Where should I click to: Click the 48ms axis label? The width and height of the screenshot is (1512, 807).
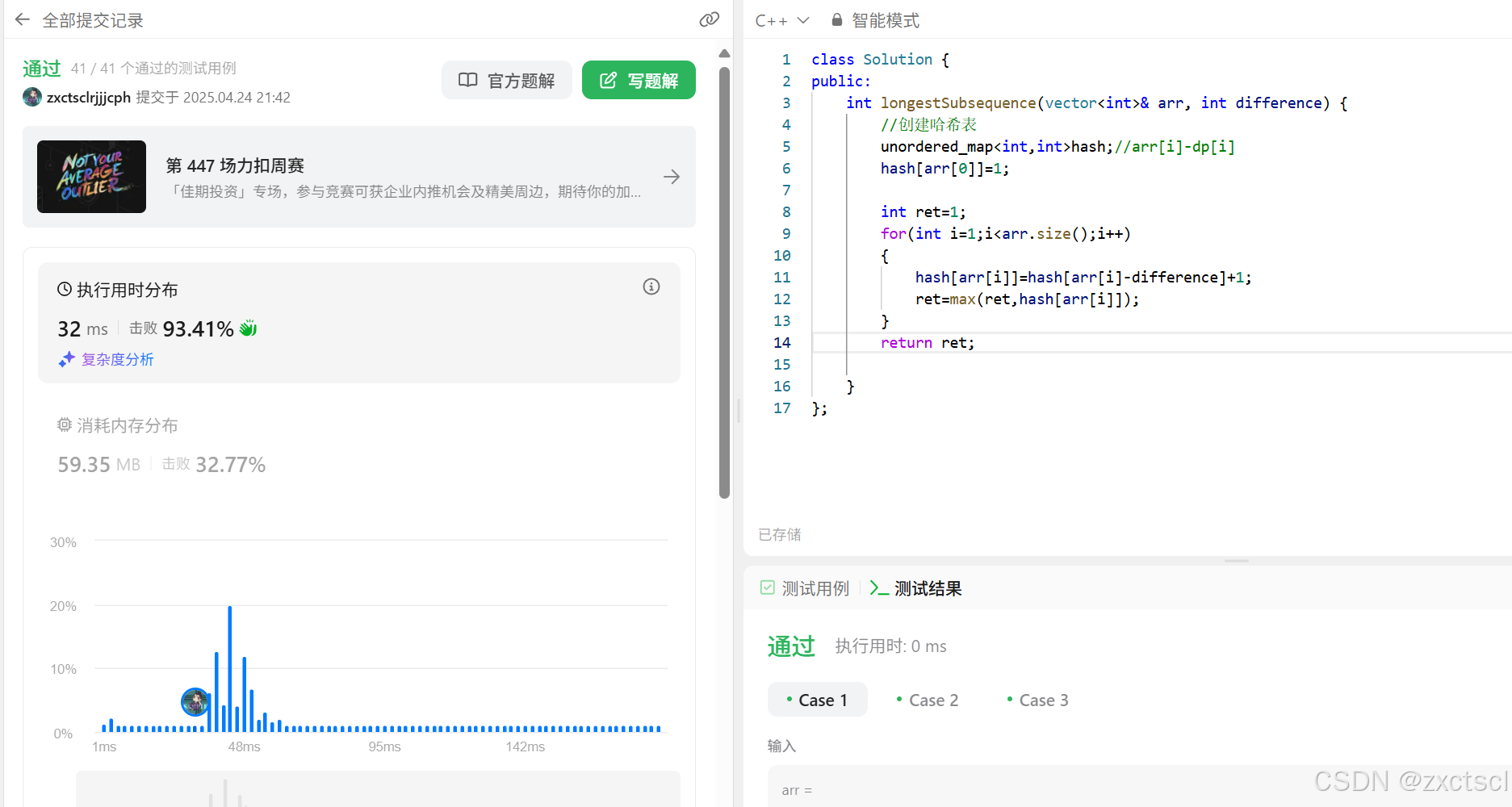pyautogui.click(x=244, y=746)
